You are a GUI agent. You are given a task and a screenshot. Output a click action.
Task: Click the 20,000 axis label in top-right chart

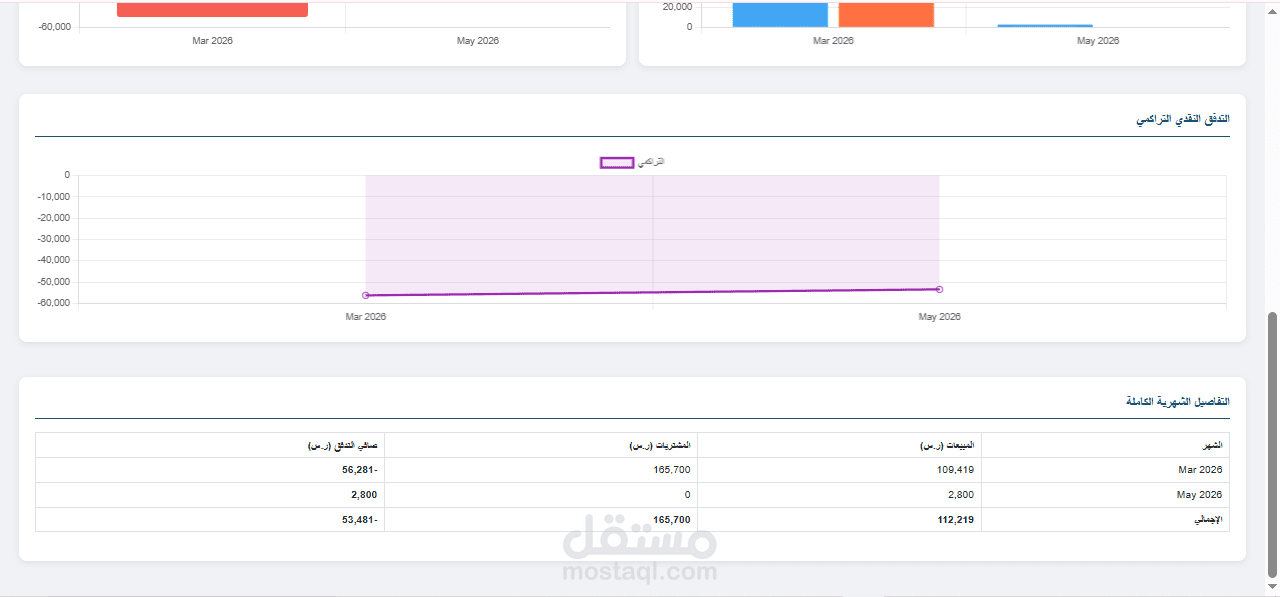point(677,6)
